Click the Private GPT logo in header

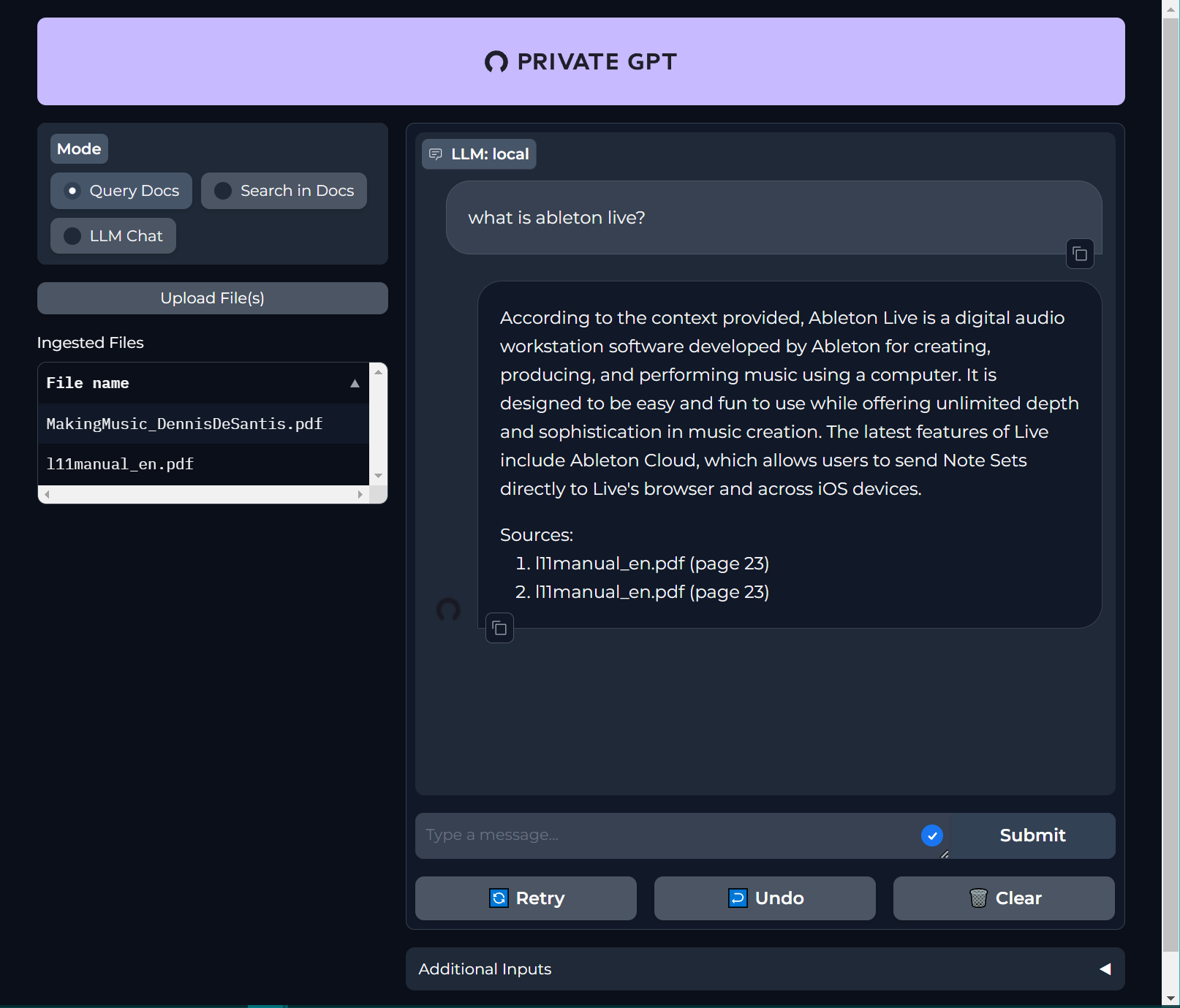496,62
